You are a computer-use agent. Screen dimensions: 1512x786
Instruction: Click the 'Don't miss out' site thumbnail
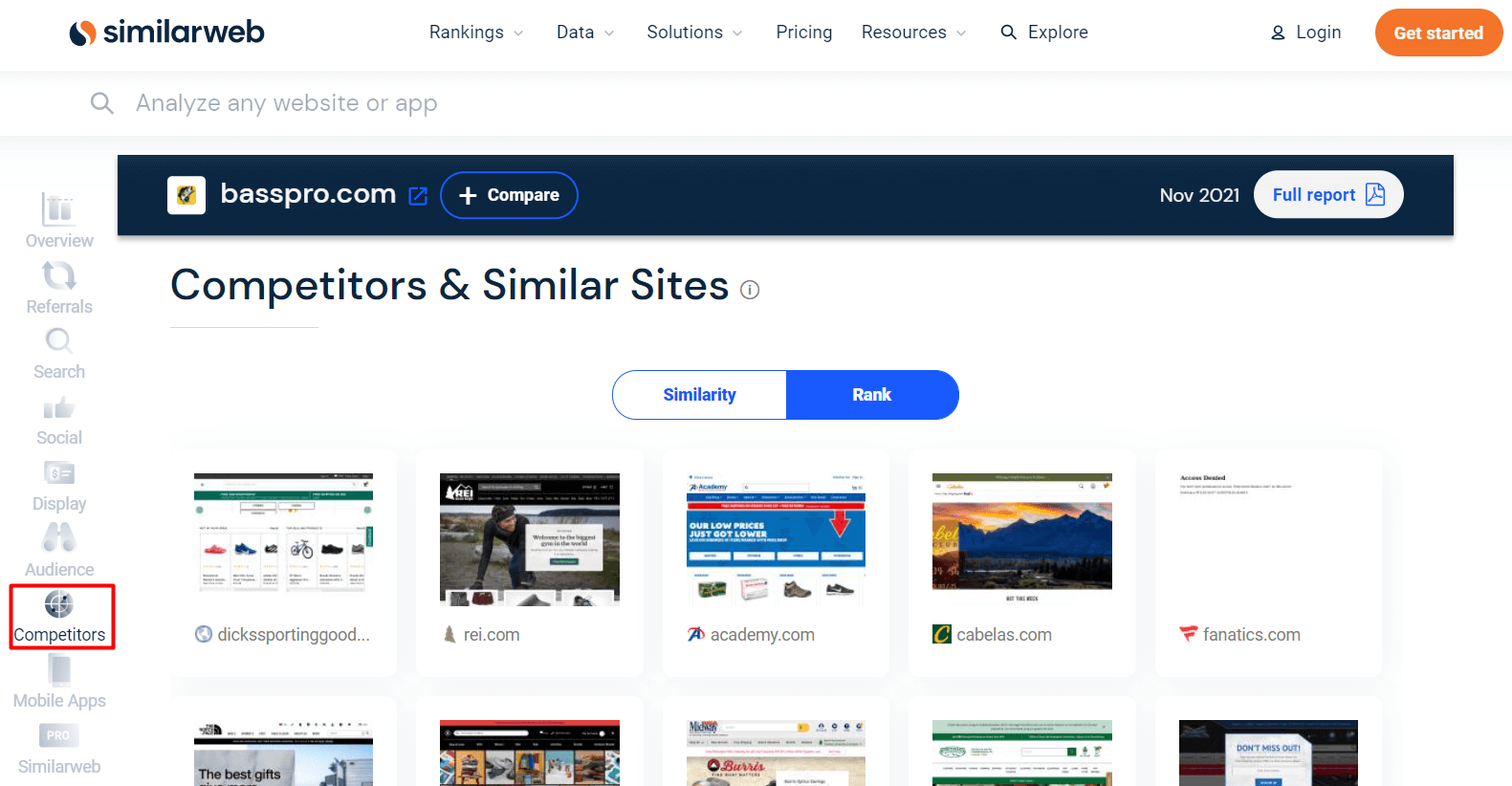click(1268, 753)
